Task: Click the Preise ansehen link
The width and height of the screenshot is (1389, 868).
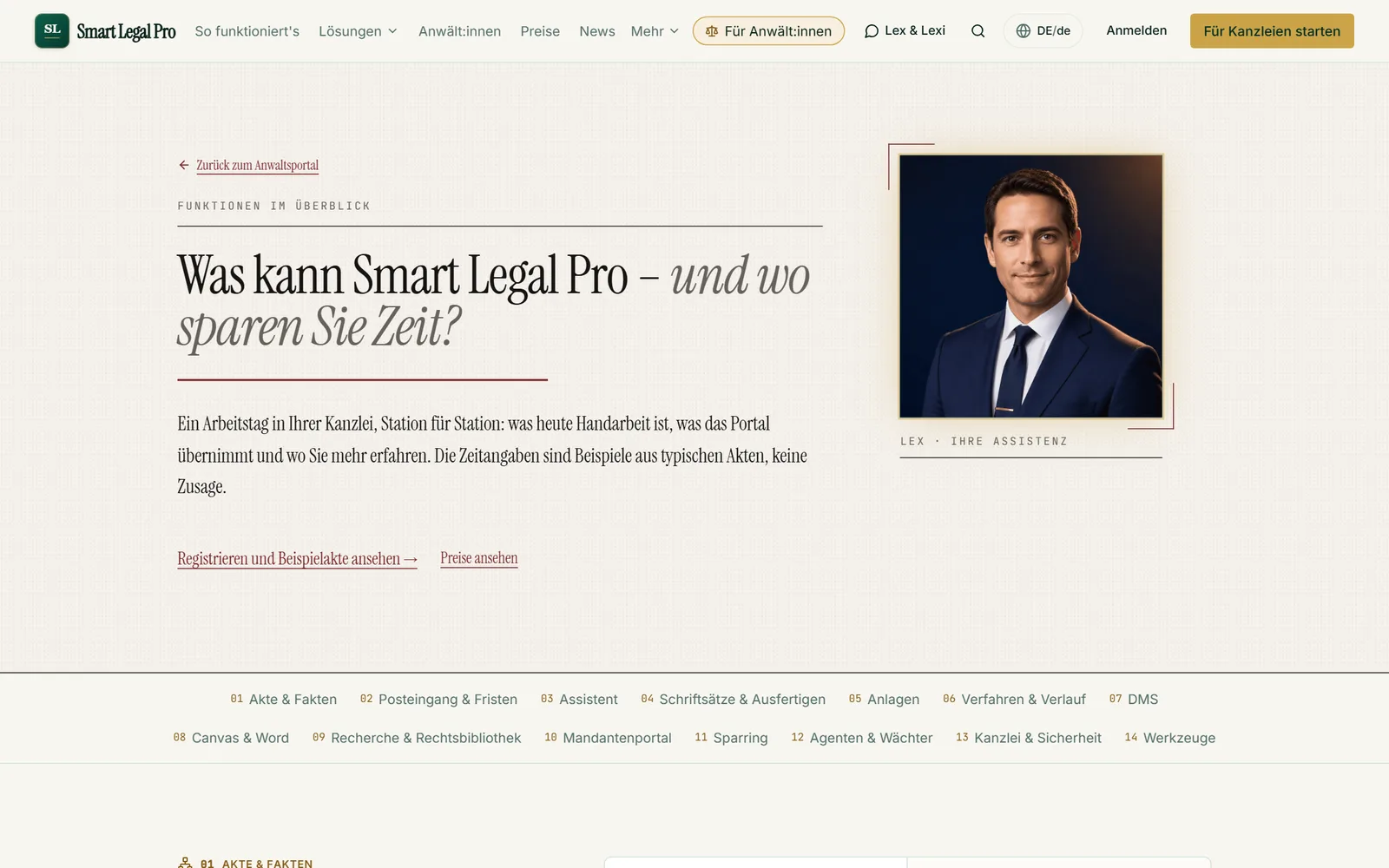Action: click(478, 558)
